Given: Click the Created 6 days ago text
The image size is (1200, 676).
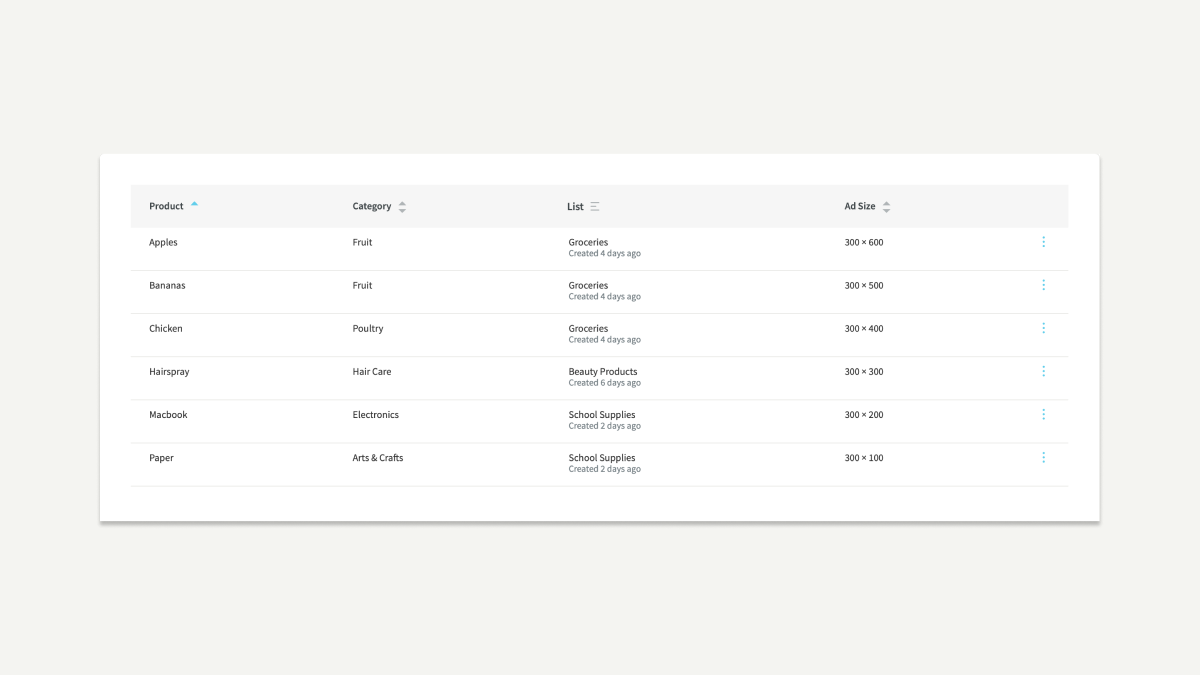Looking at the screenshot, I should point(605,383).
